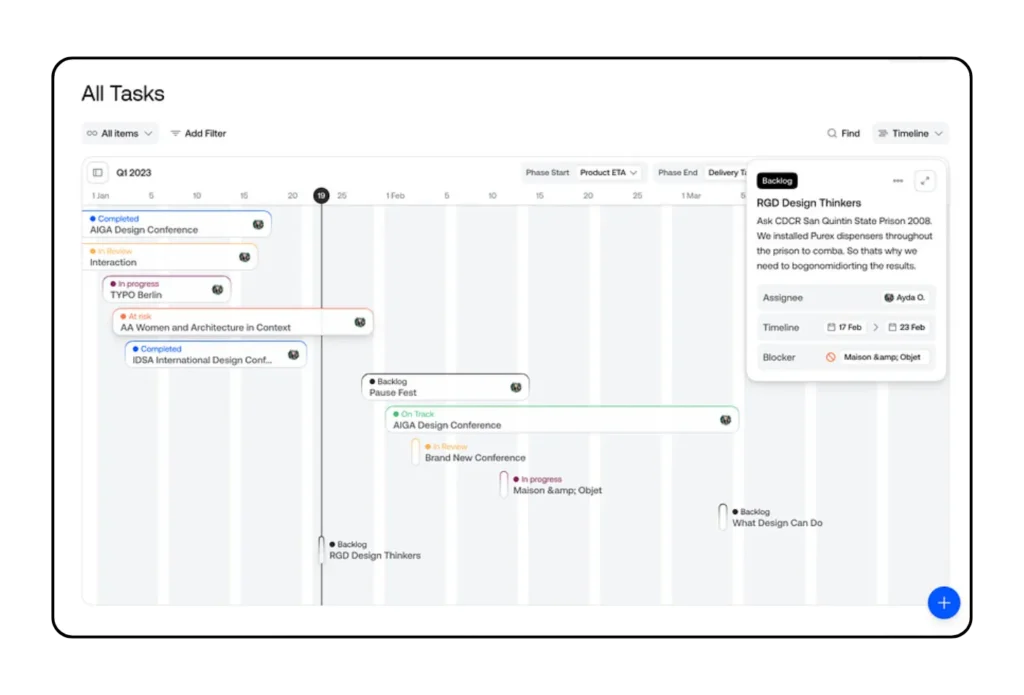Screen dimensions: 1024x695
Task: Click the Ayda O. assignee chip
Action: [905, 298]
